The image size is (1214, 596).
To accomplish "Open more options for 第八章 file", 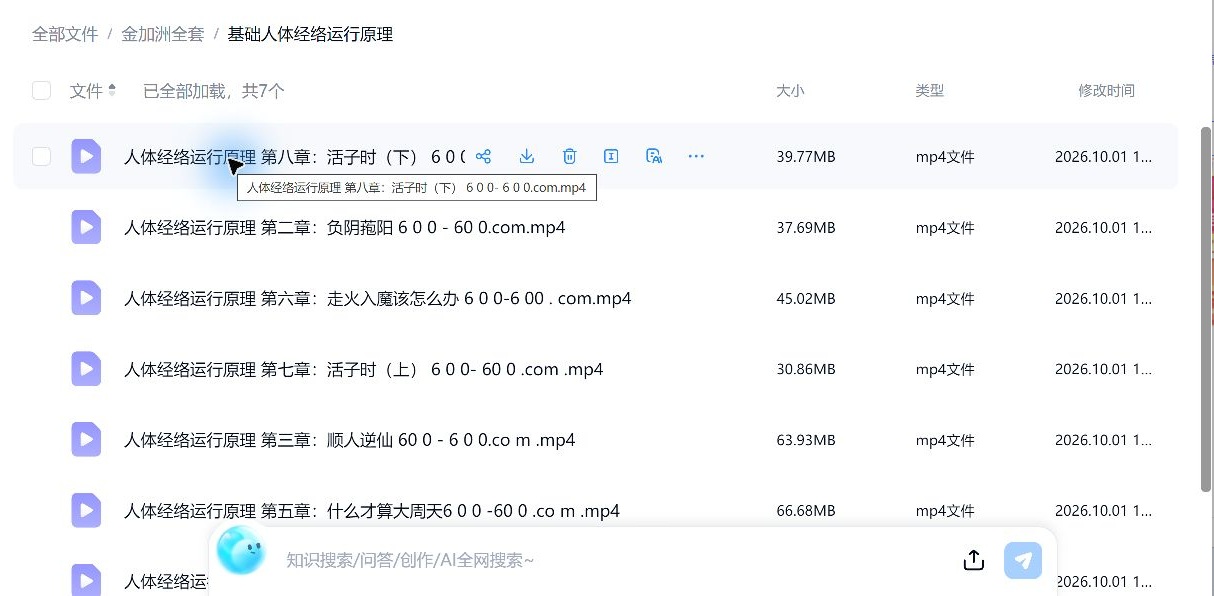I will coord(696,156).
